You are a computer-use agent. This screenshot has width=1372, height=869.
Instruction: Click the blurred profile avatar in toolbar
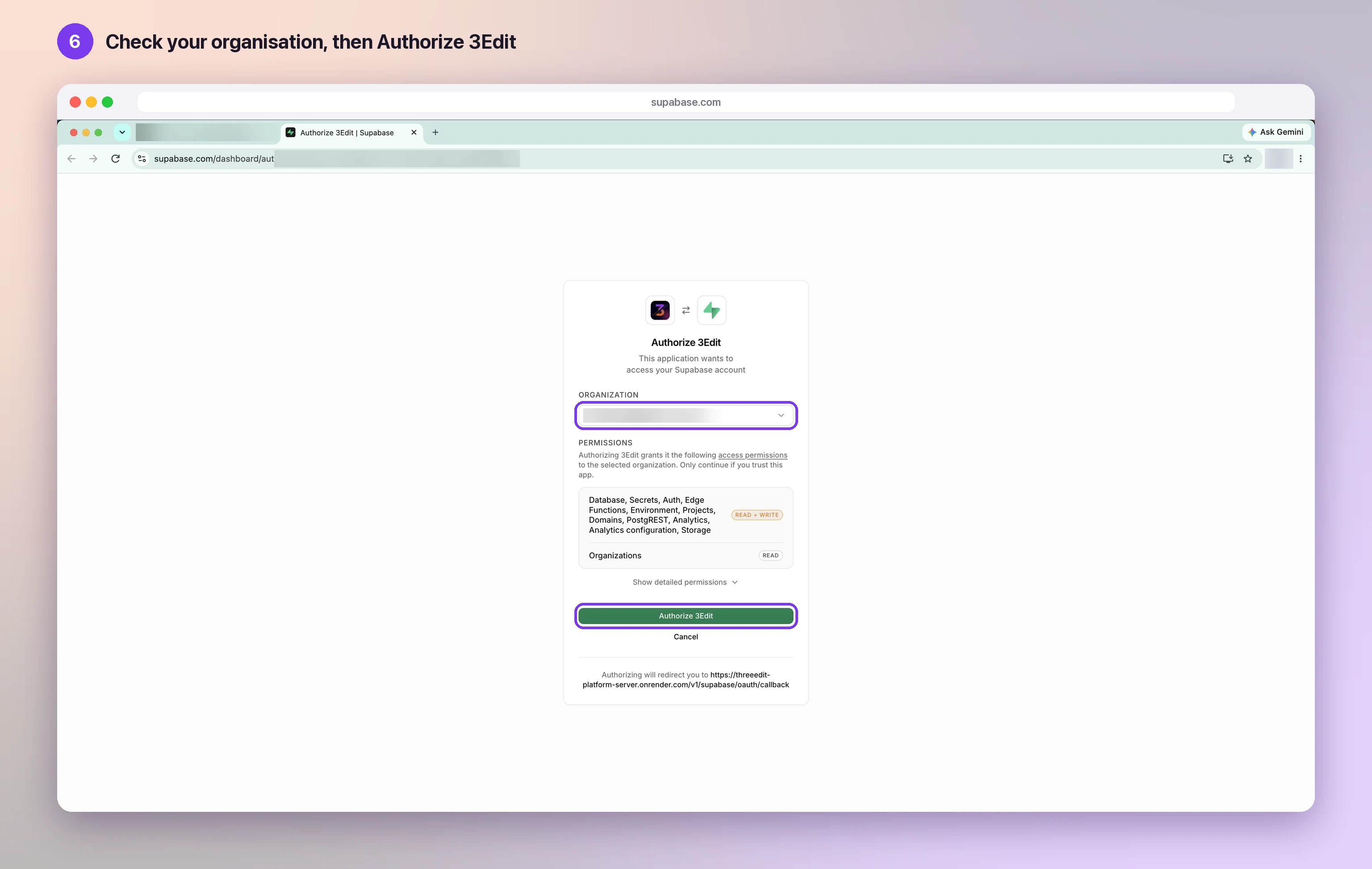(x=1279, y=159)
